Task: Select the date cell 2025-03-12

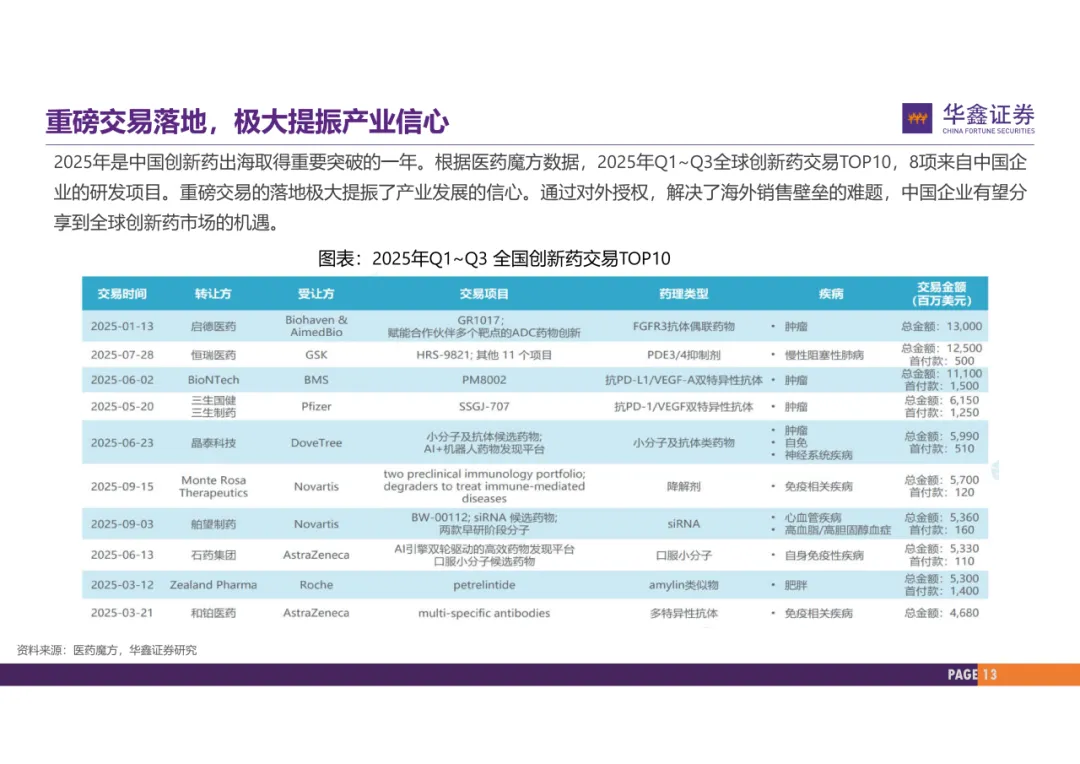Action: point(122,585)
